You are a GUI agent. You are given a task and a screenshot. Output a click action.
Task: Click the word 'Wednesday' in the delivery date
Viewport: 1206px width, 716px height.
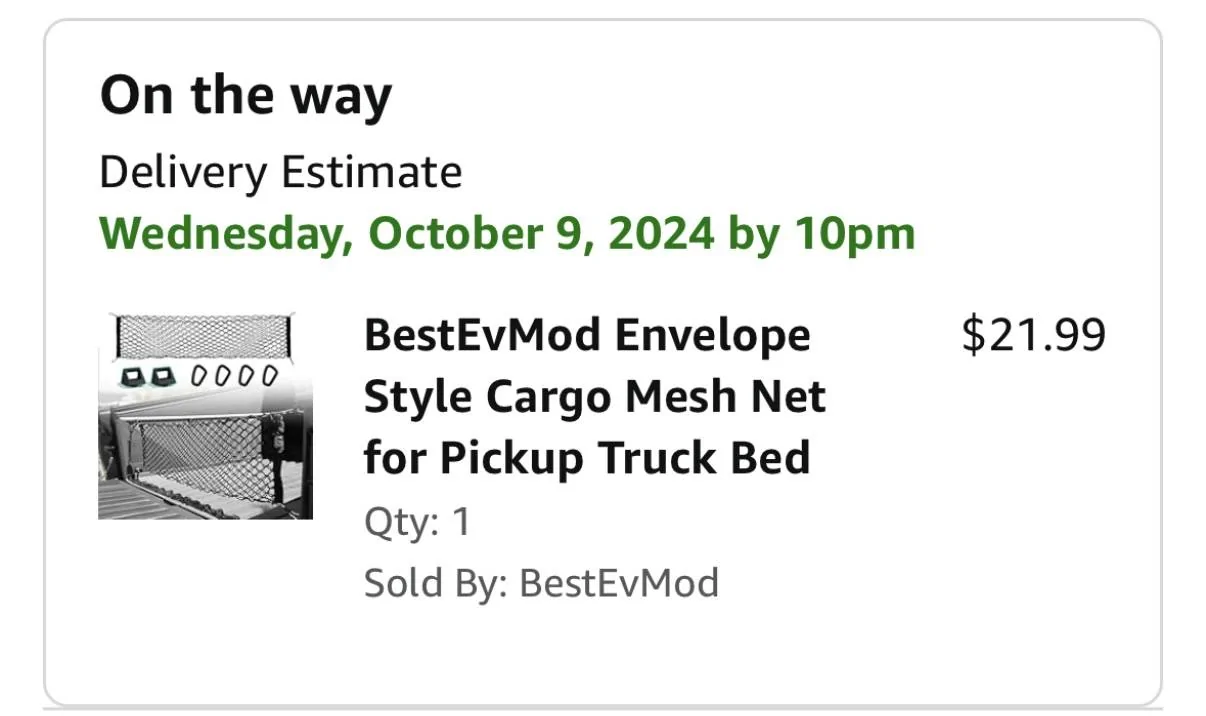225,234
